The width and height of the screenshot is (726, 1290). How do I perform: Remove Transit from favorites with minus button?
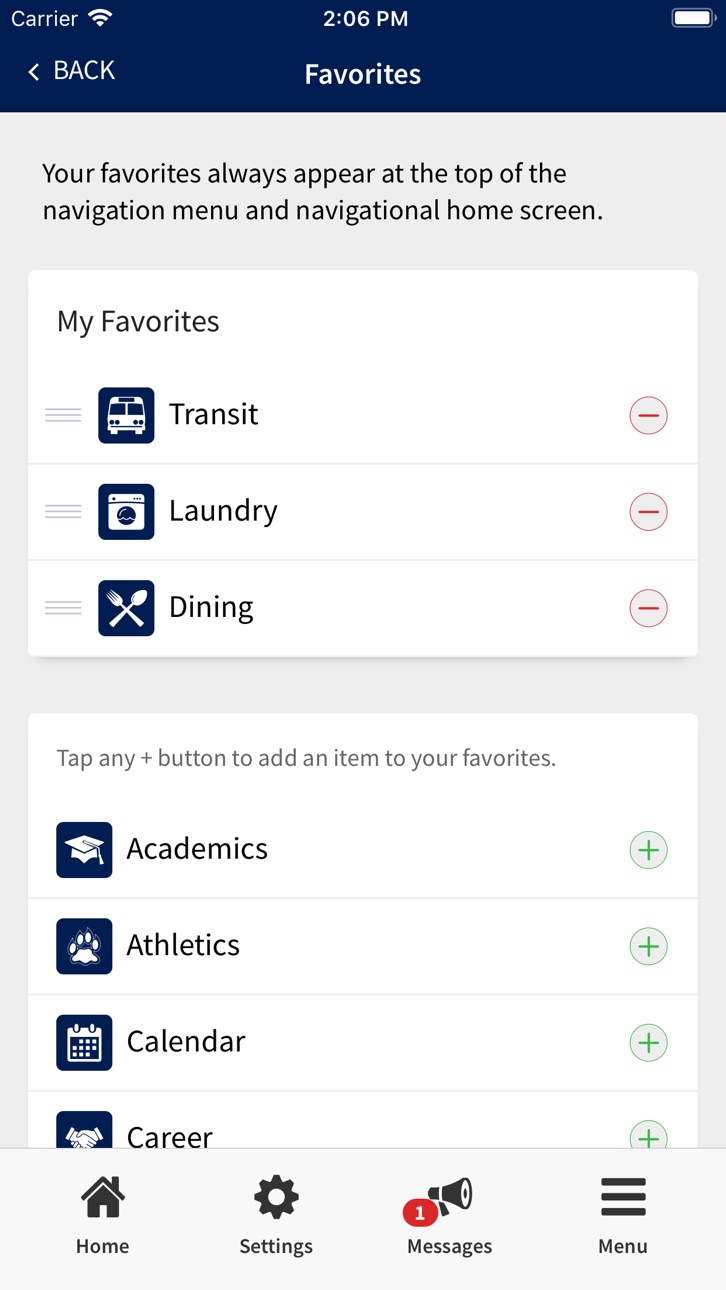pos(648,415)
